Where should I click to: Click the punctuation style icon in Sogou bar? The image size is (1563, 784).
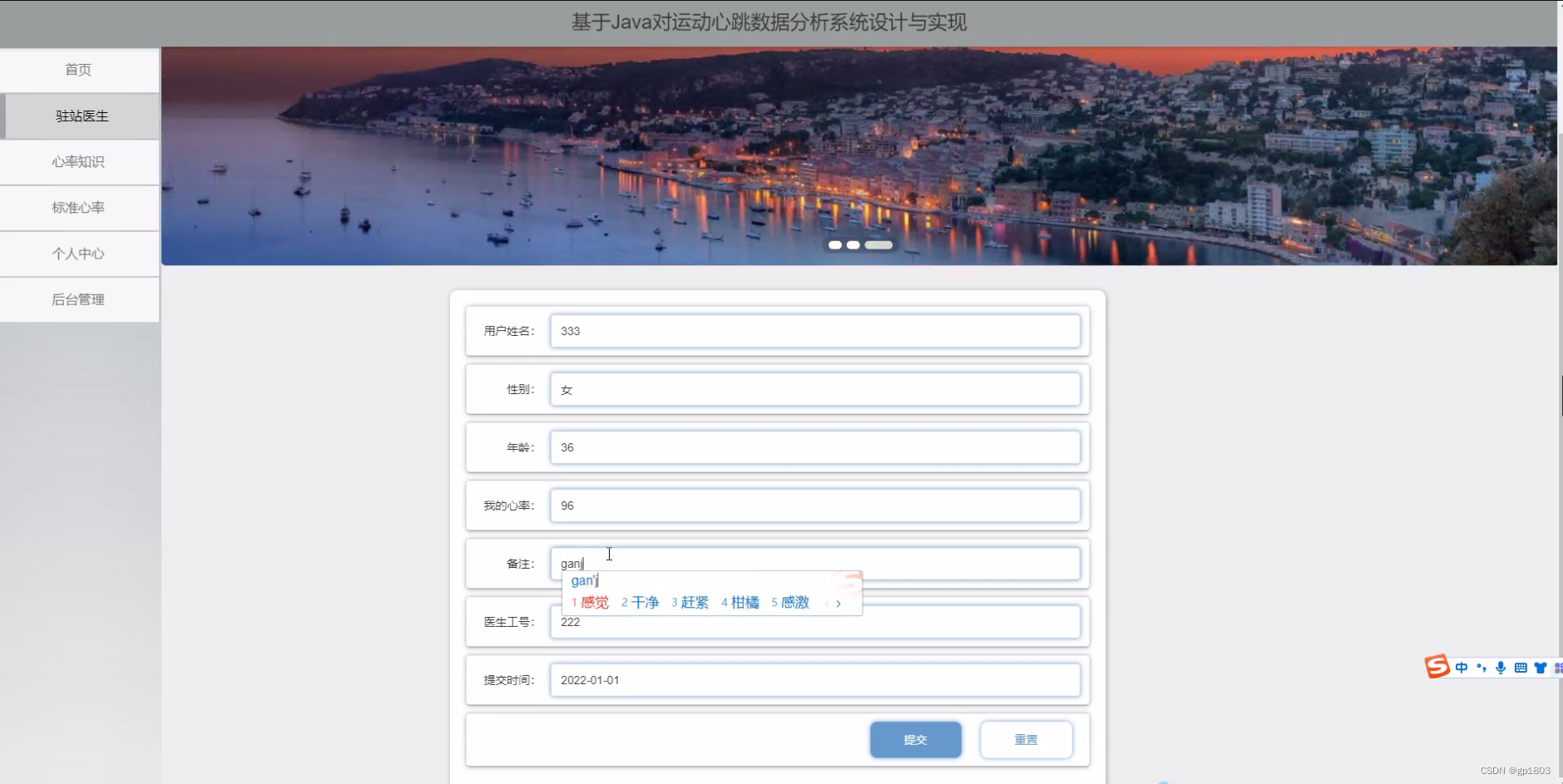point(1481,668)
